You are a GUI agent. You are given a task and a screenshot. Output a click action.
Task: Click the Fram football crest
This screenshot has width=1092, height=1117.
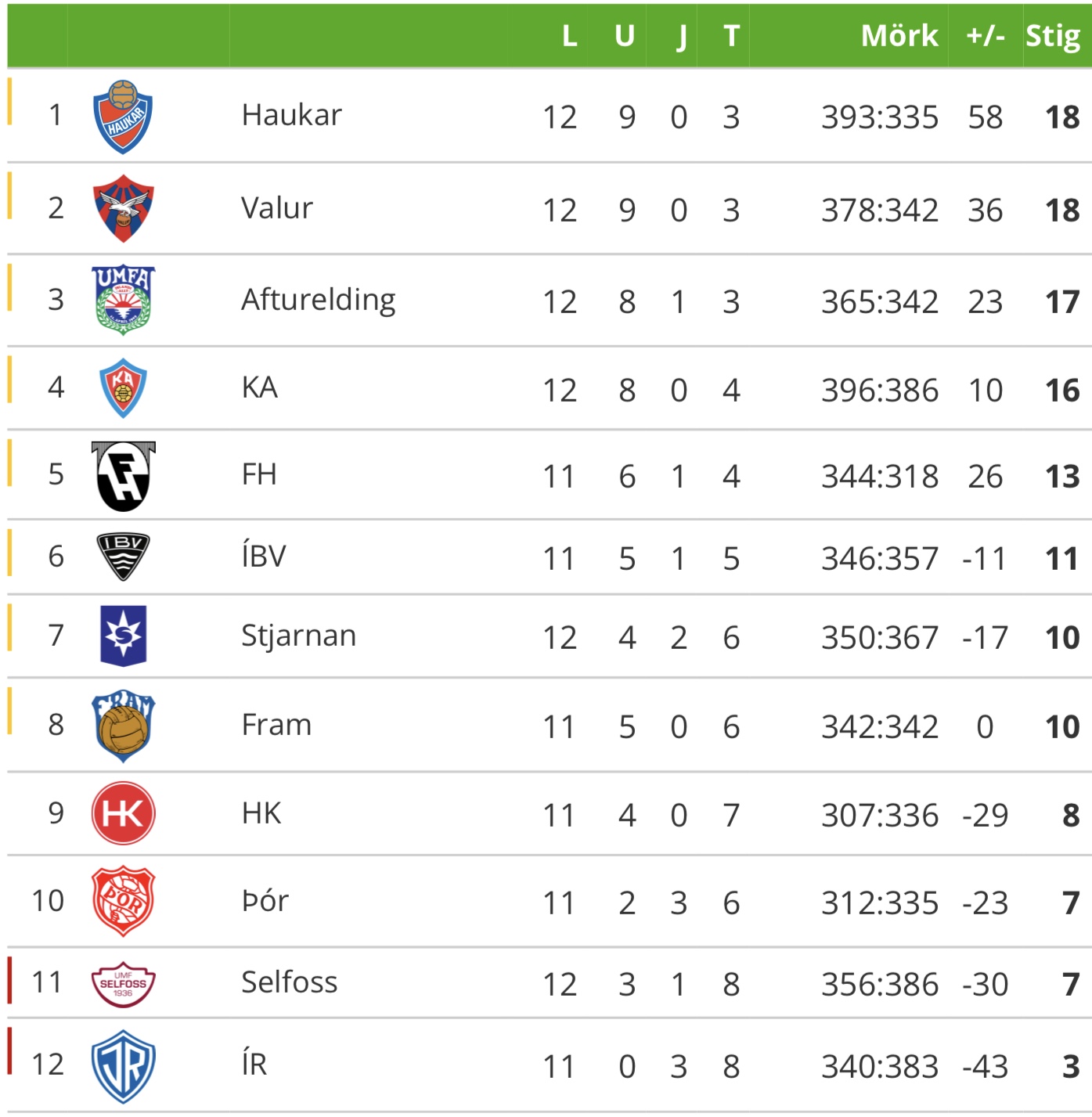[x=123, y=726]
